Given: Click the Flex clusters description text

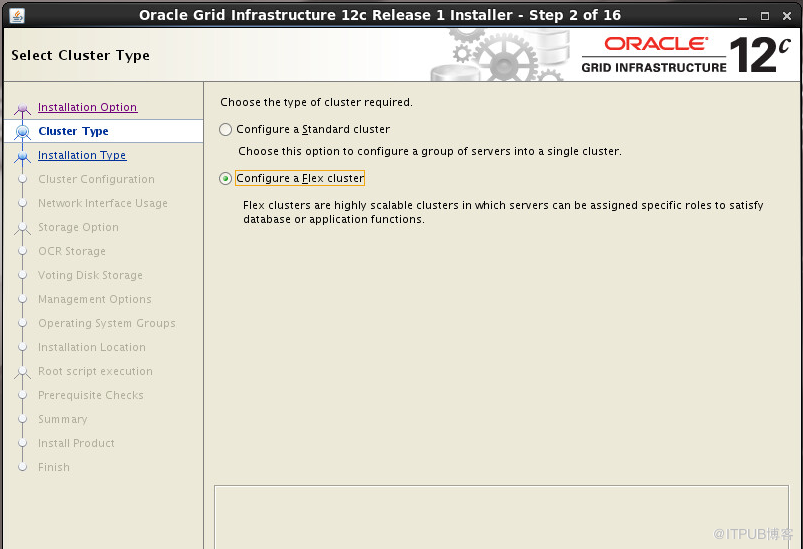Looking at the screenshot, I should pyautogui.click(x=503, y=212).
